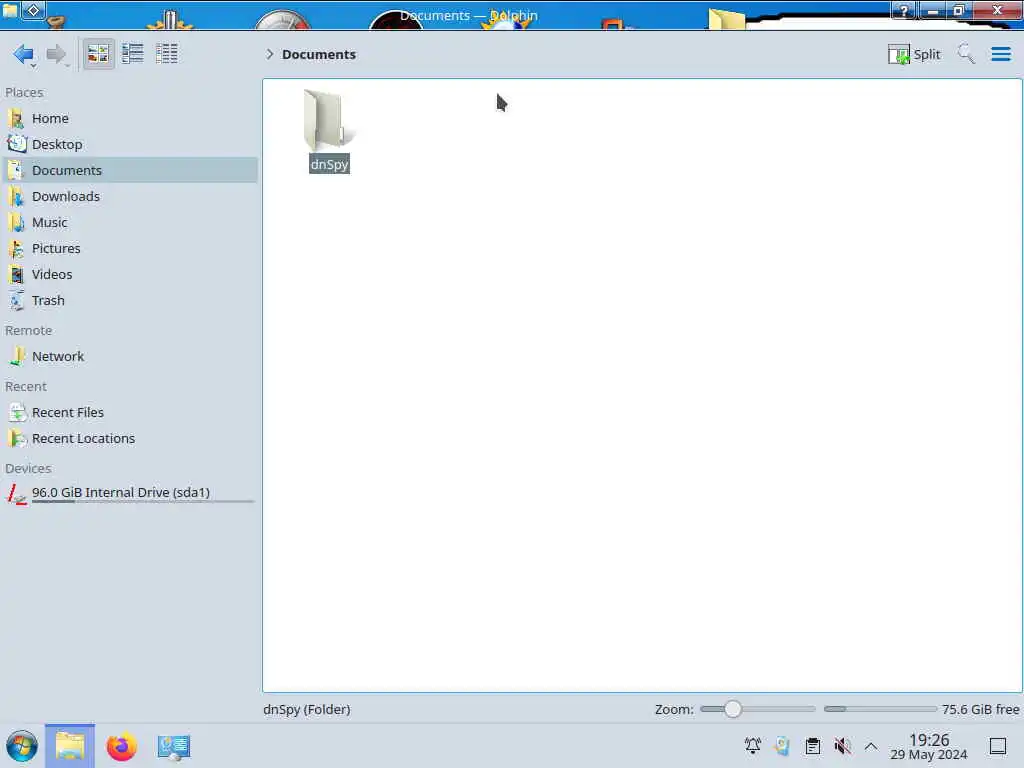Click the muted volume tray icon
The image size is (1024, 768).
(842, 746)
